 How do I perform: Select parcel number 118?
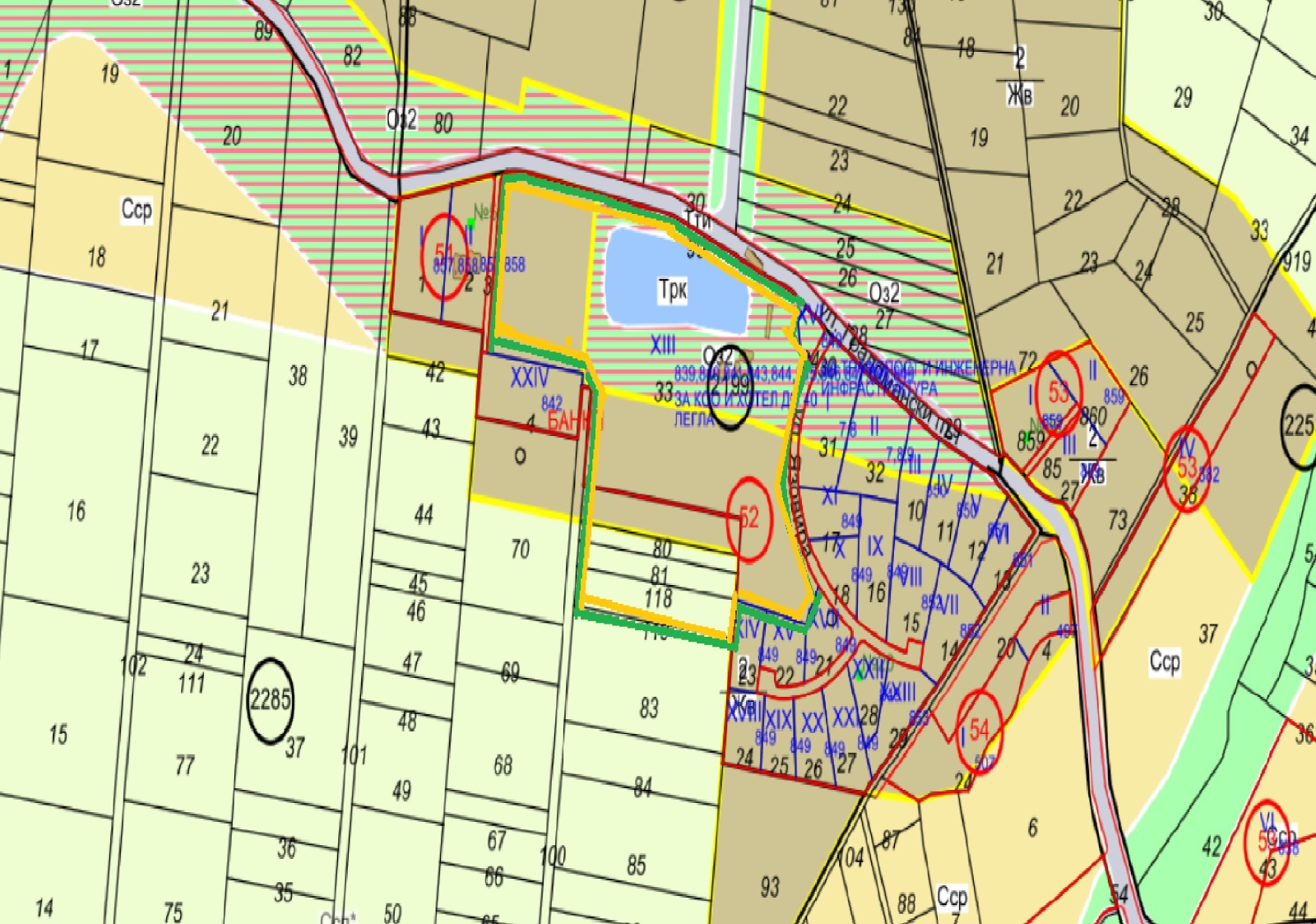(658, 598)
